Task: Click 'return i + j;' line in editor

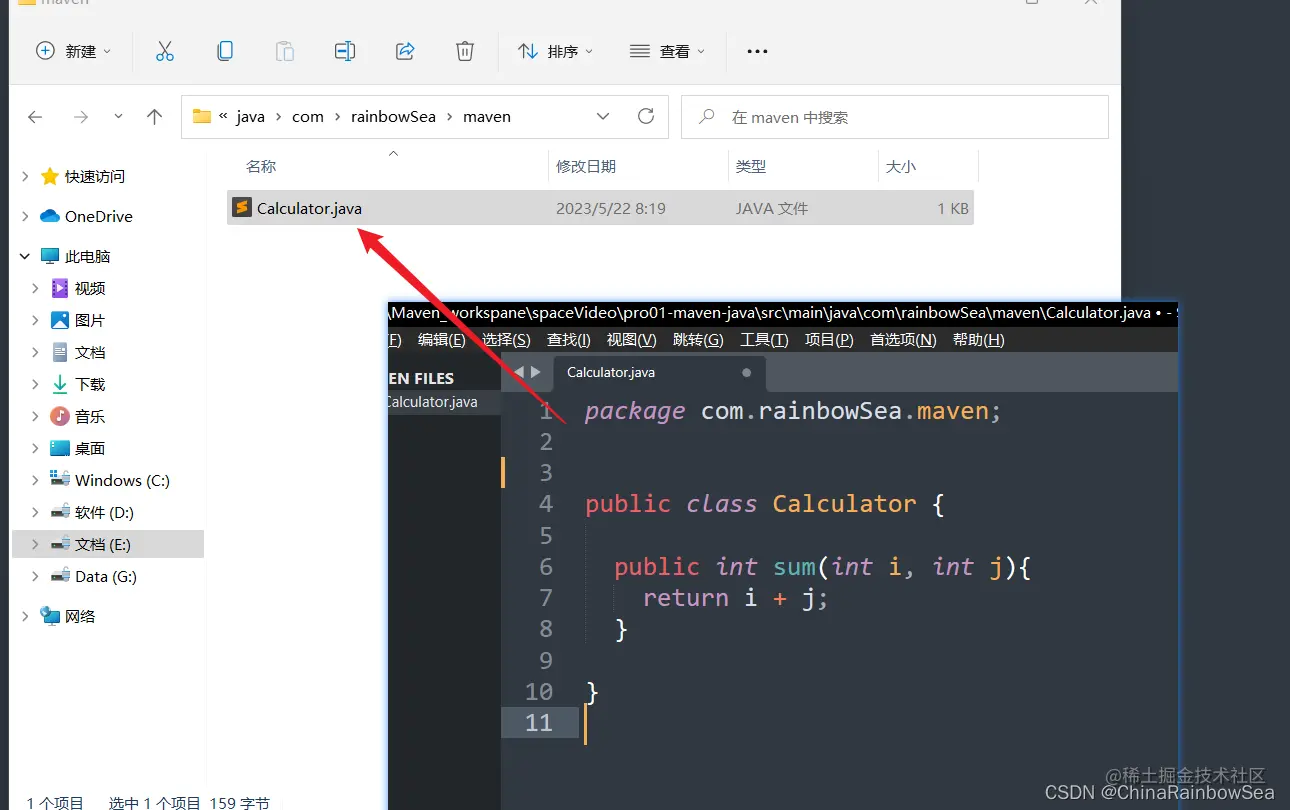Action: [736, 598]
